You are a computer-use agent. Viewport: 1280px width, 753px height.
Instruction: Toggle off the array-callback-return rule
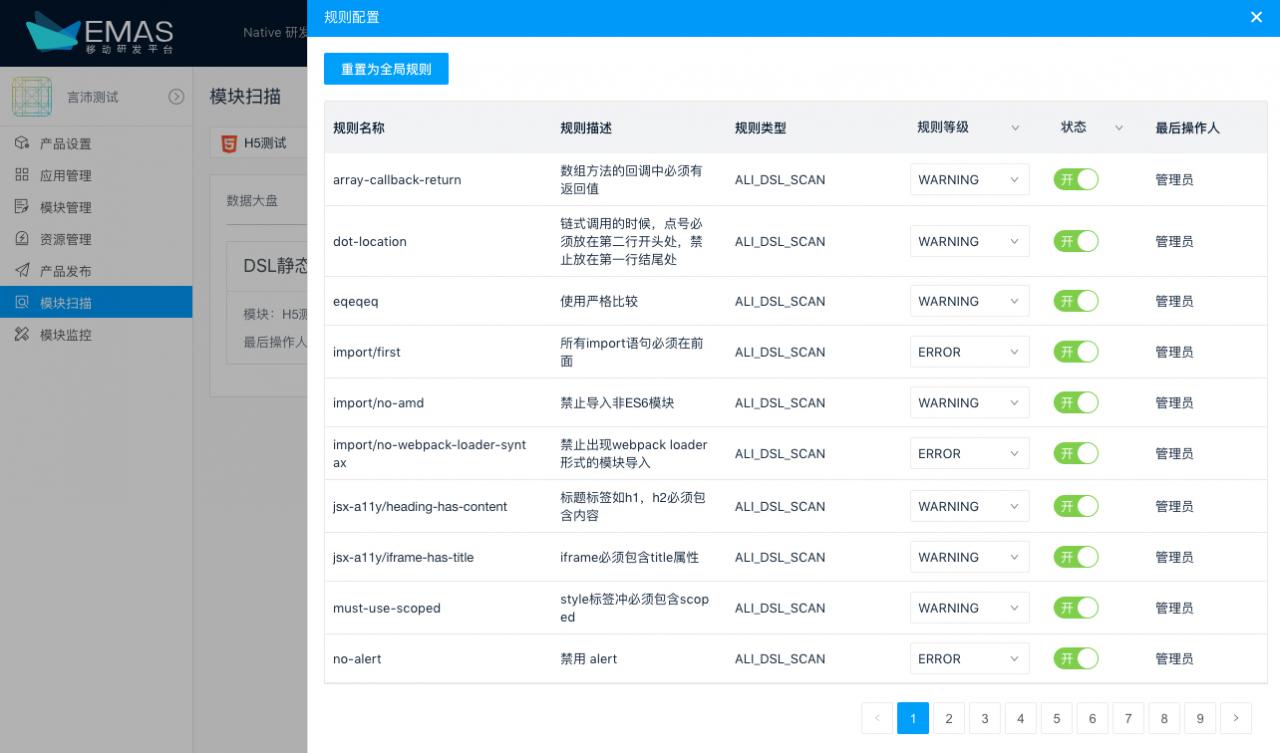click(x=1076, y=180)
